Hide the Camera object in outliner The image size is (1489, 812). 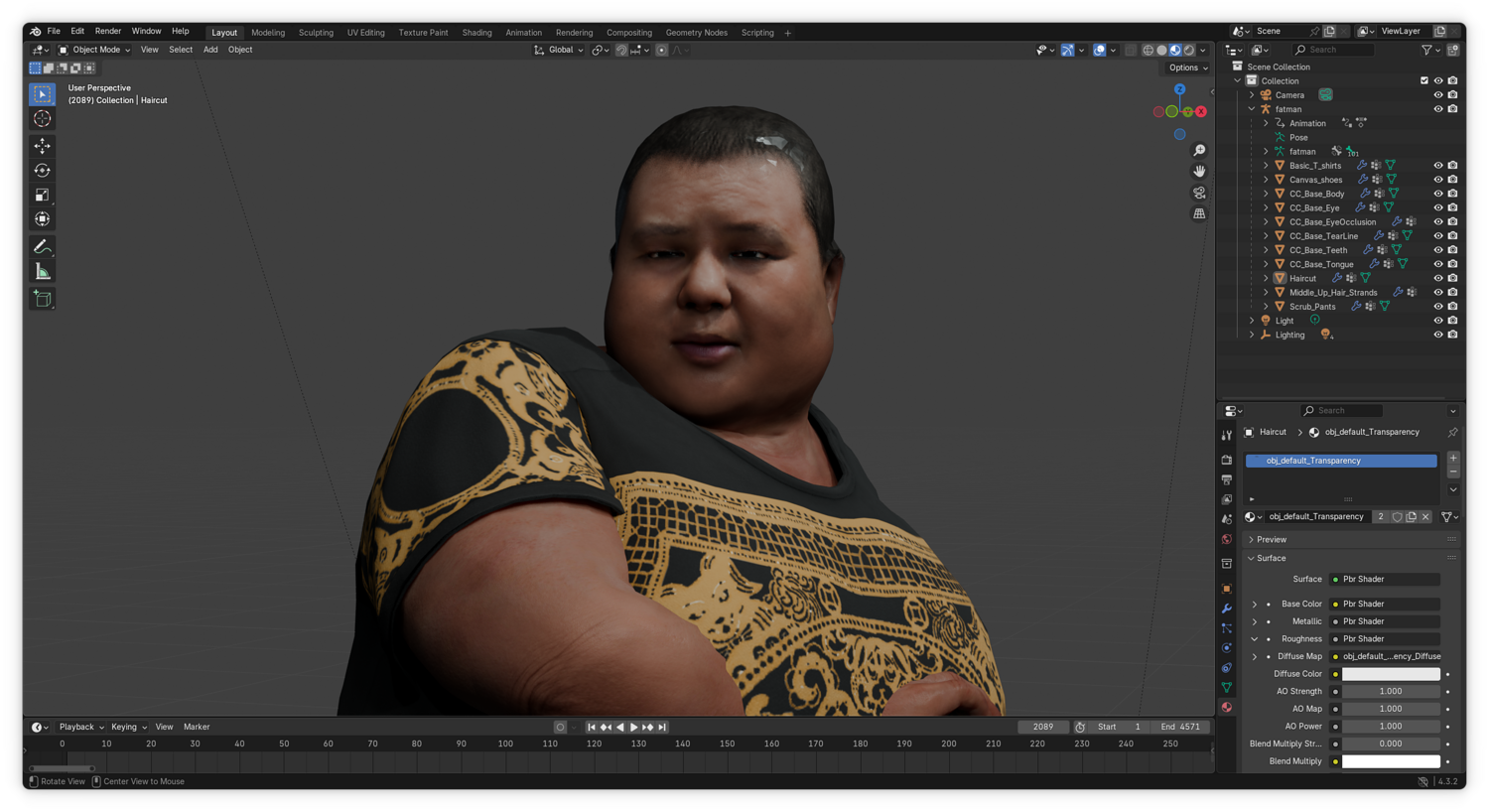[x=1437, y=95]
